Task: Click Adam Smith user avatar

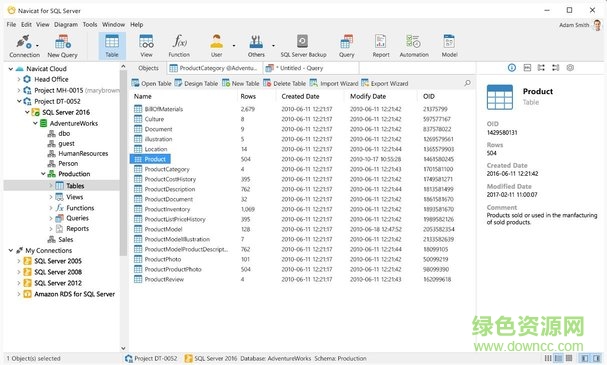Action: (x=597, y=25)
